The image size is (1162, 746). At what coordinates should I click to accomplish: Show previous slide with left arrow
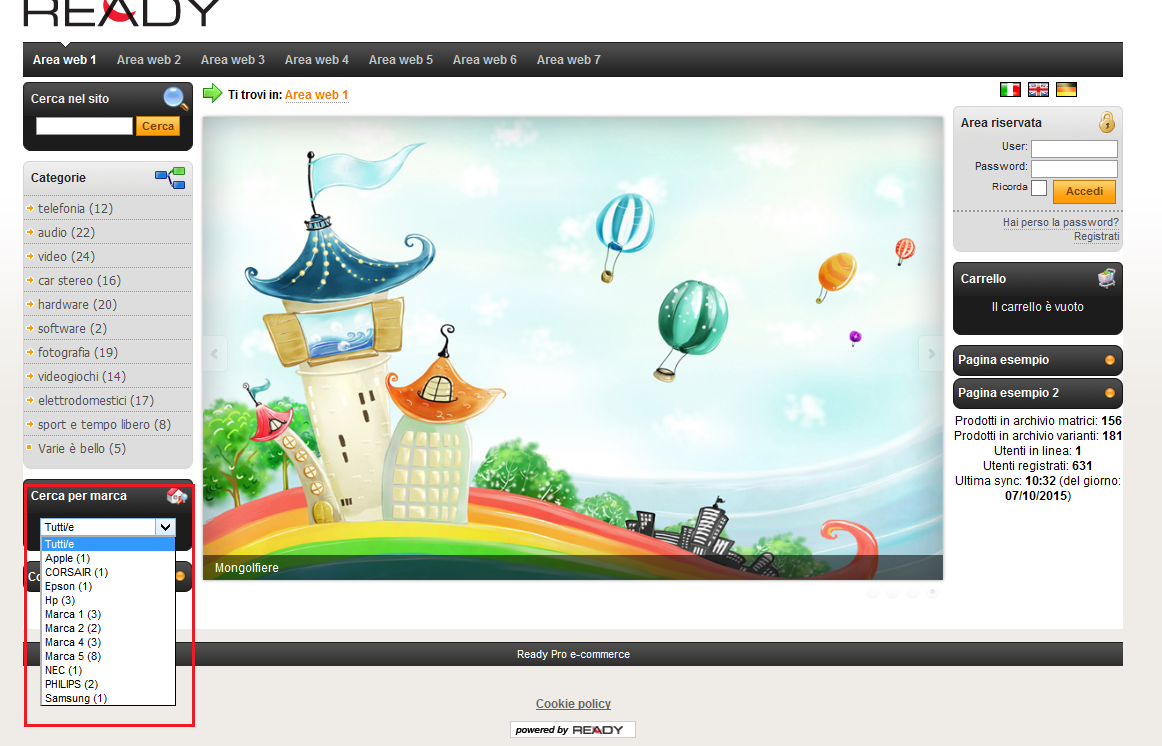[215, 354]
